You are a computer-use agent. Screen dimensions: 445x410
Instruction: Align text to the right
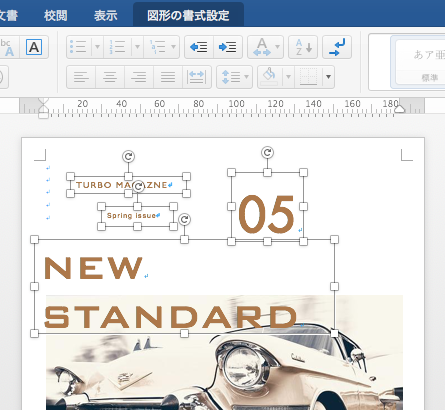139,77
